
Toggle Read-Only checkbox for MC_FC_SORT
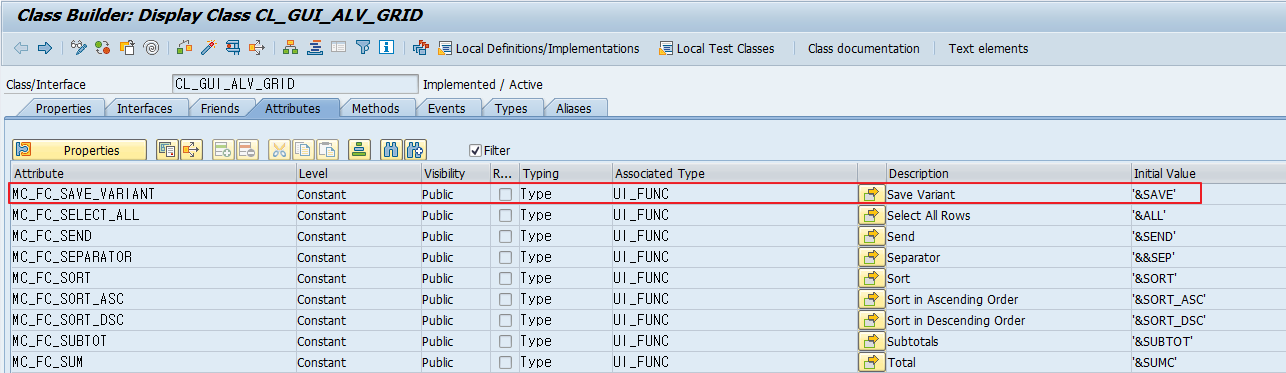[x=506, y=278]
